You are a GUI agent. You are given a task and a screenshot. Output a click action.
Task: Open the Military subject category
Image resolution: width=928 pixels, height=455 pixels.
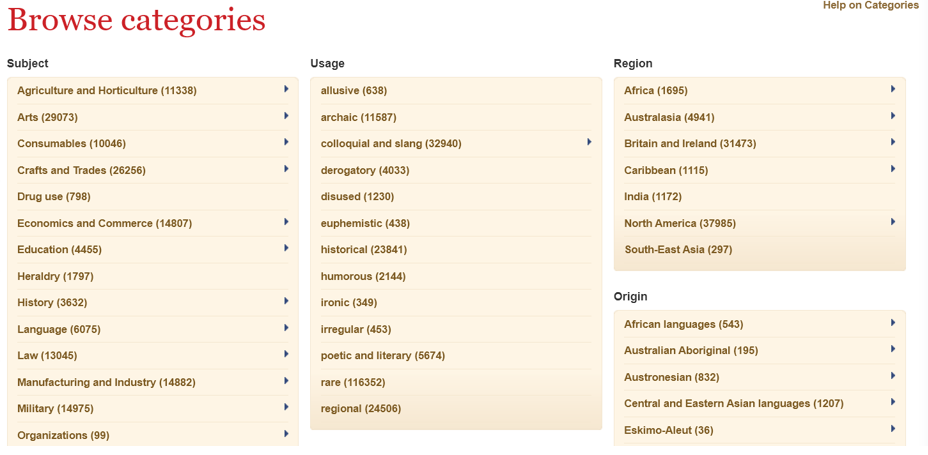pos(56,409)
